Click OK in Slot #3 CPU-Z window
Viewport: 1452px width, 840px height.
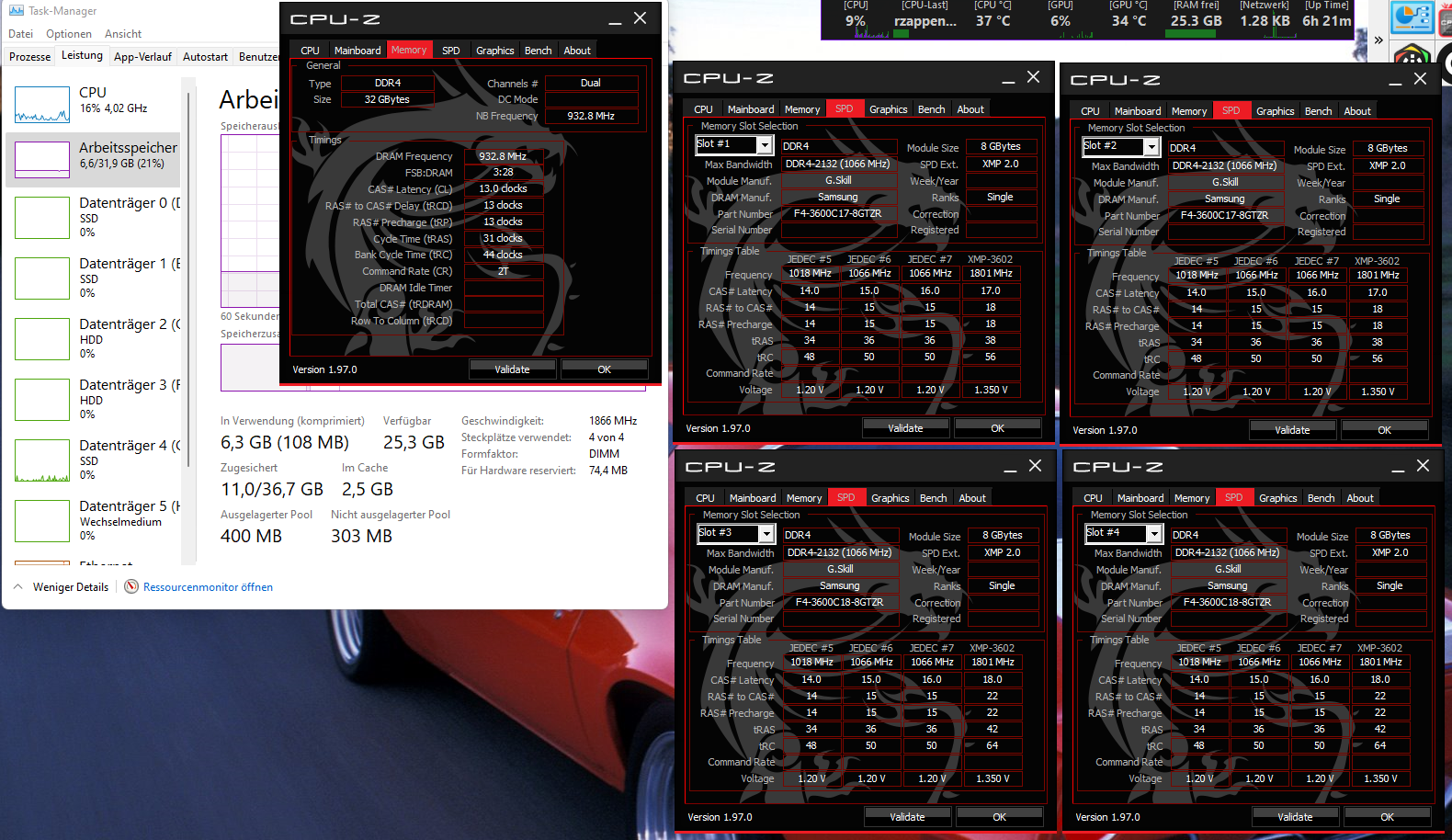coord(999,817)
